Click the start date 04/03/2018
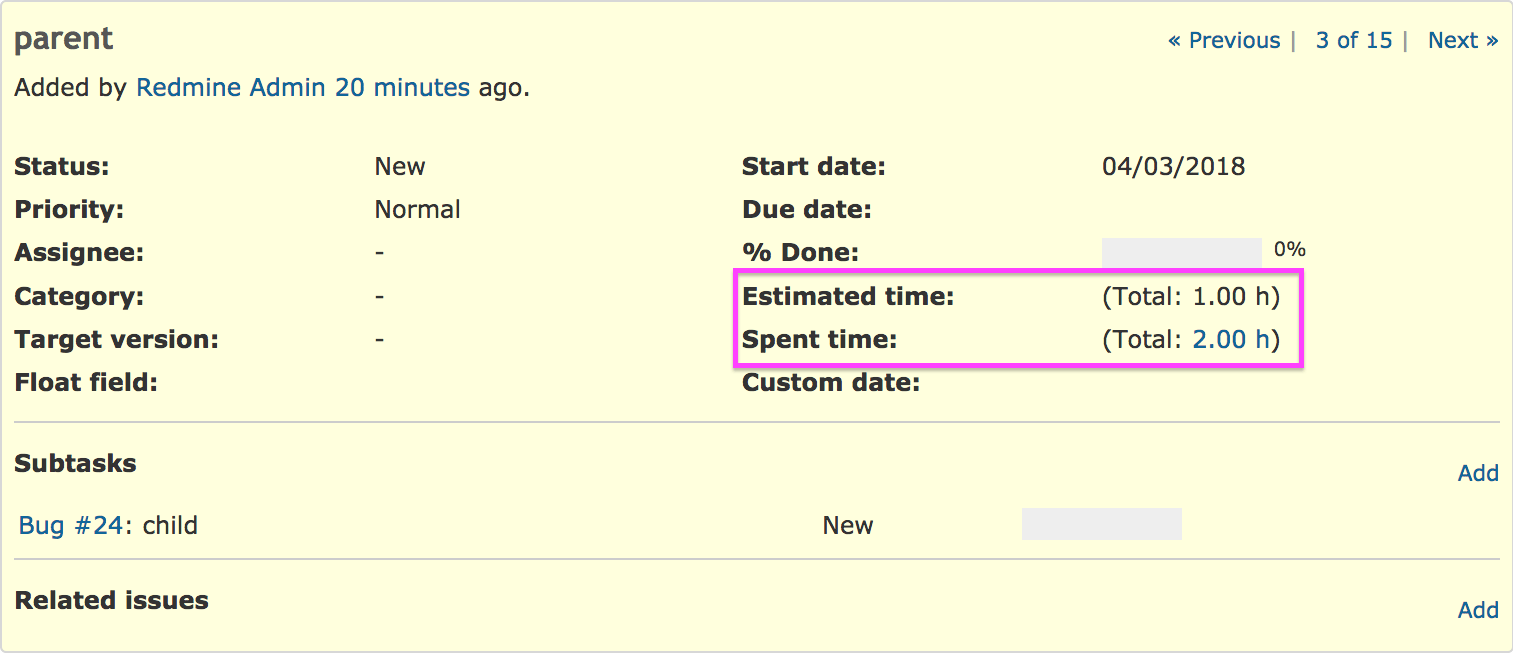This screenshot has width=1513, height=653. pos(1174,166)
